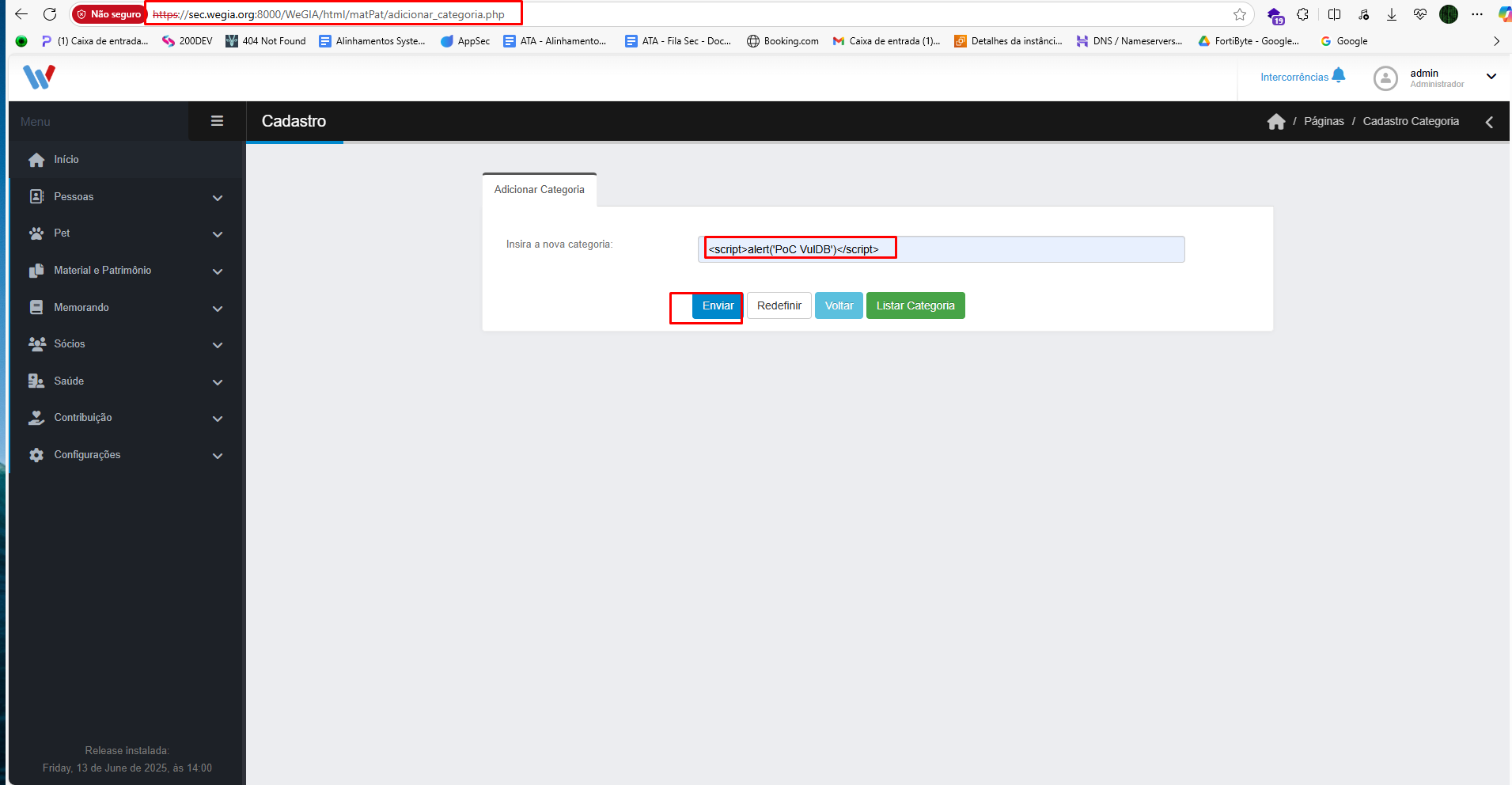Click the Intercorrências bell icon
The width and height of the screenshot is (1512, 785).
pyautogui.click(x=1339, y=75)
